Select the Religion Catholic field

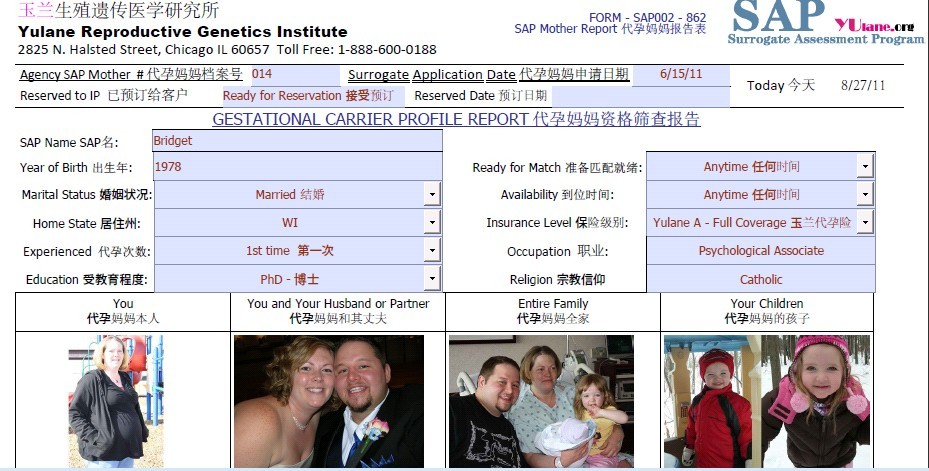(761, 279)
